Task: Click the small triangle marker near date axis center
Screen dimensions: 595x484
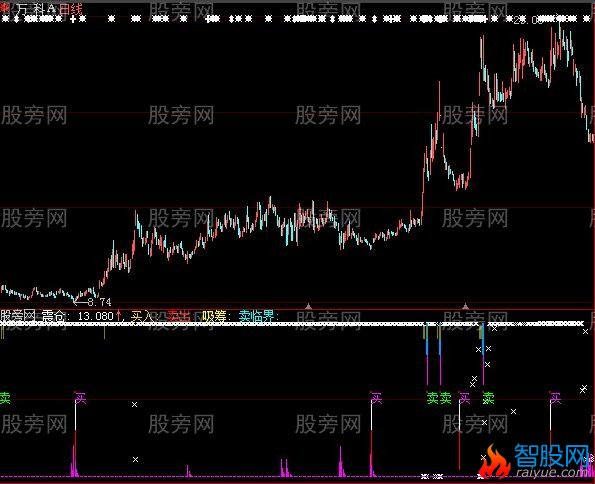Action: click(309, 306)
